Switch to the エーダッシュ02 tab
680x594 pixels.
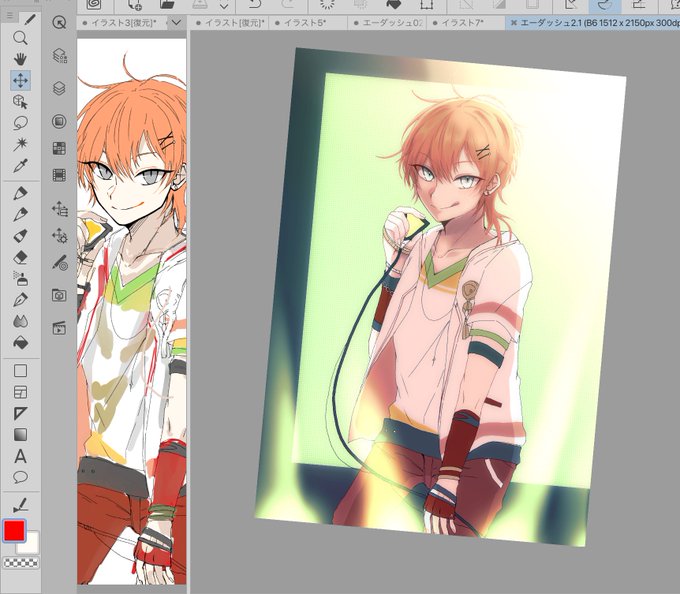(388, 23)
